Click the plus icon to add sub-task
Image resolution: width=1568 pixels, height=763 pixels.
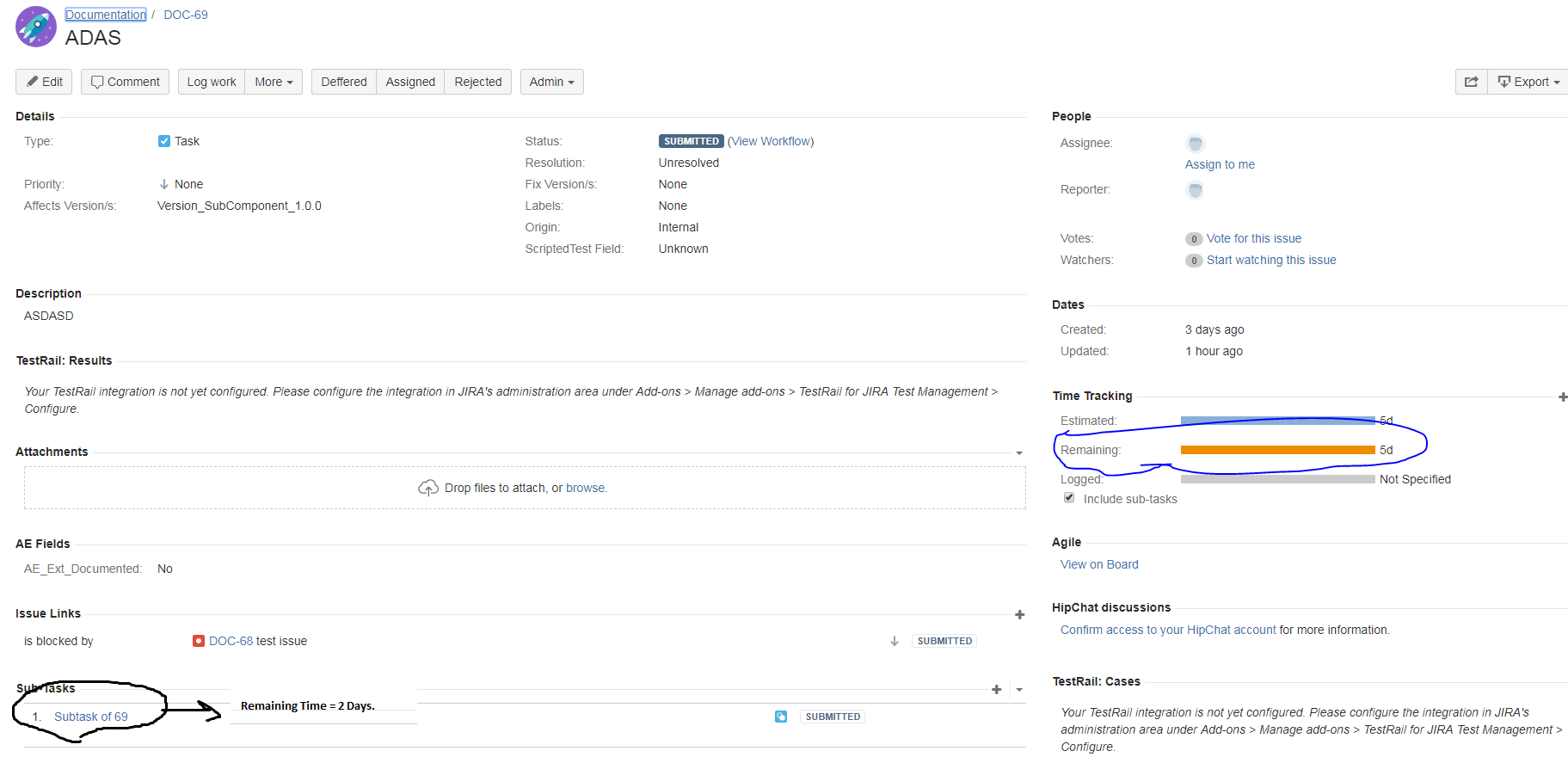point(996,689)
